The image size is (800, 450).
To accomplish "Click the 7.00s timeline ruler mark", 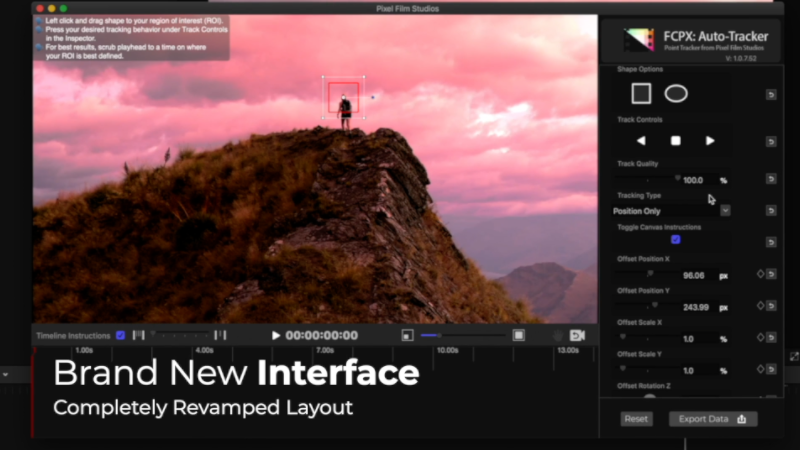I will coord(325,351).
